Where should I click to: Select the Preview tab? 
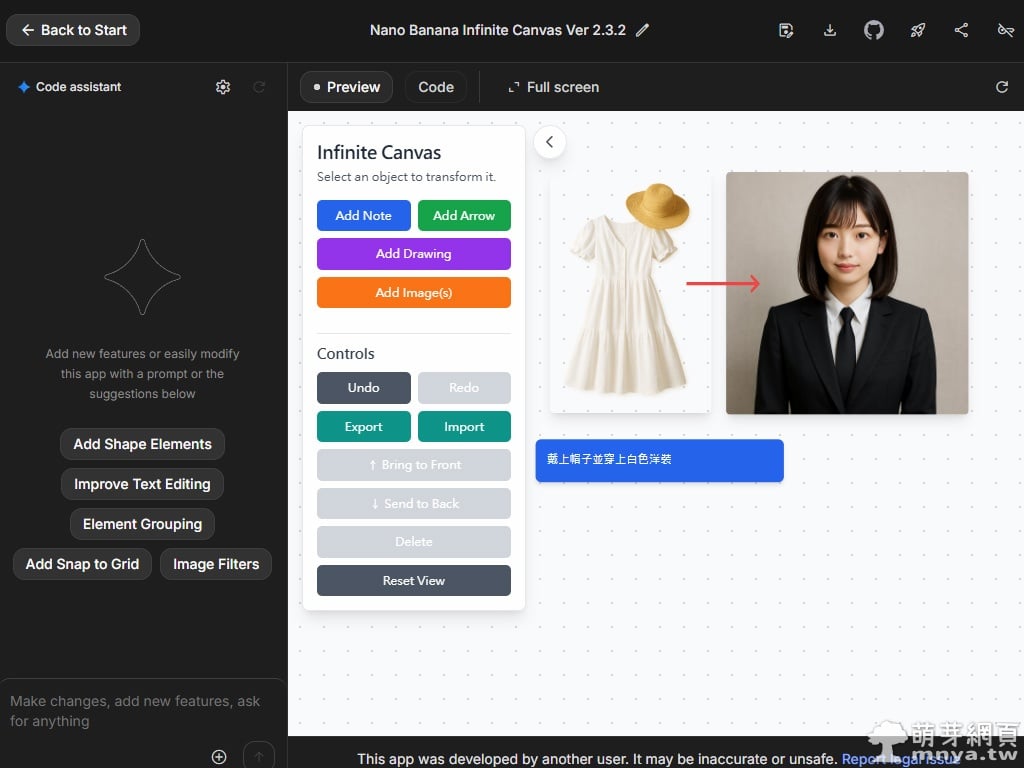coord(346,87)
